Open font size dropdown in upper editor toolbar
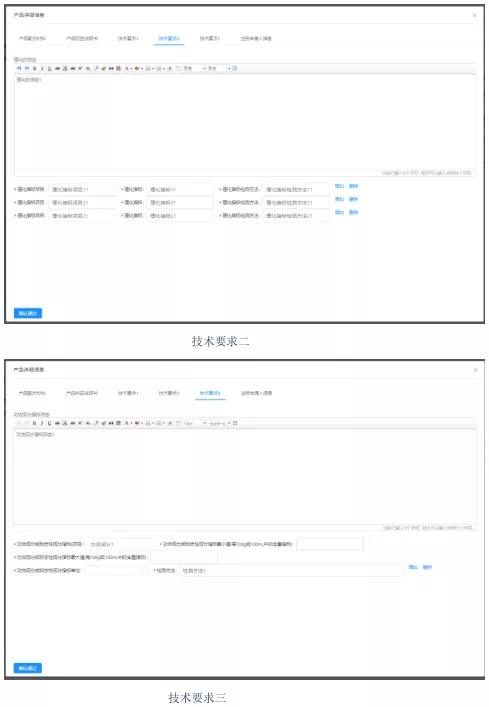Viewport: 489px width, 707px height. [x=219, y=69]
